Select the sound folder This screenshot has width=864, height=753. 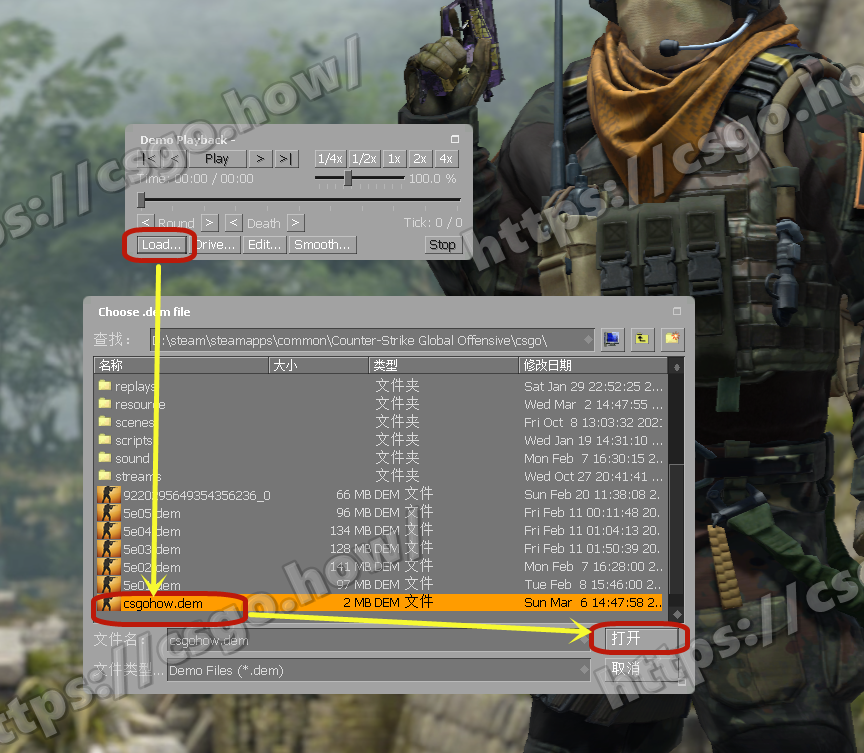380,458
